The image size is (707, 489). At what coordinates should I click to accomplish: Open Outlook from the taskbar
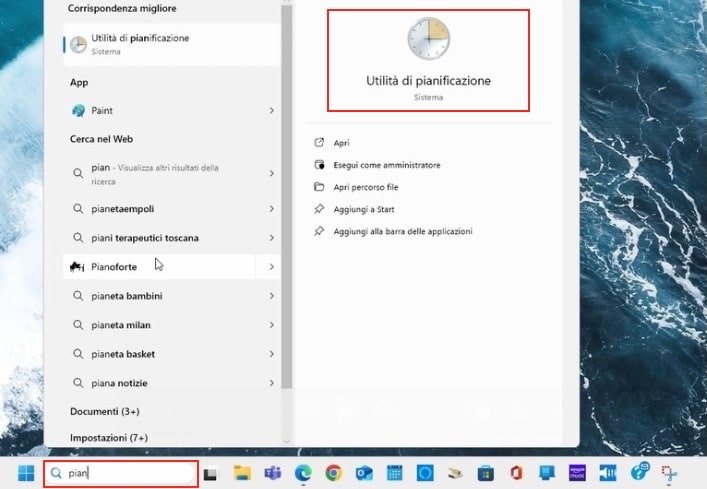point(364,473)
